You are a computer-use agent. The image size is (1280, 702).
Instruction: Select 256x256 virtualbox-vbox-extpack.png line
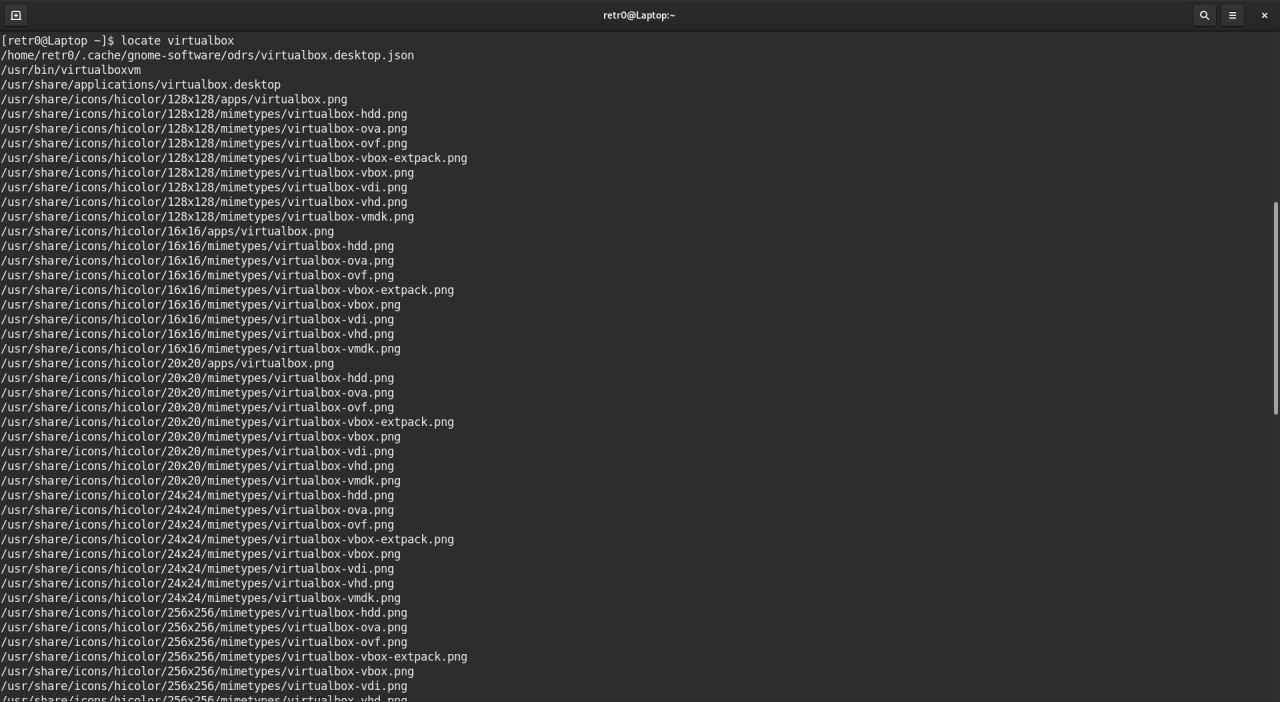(x=234, y=657)
